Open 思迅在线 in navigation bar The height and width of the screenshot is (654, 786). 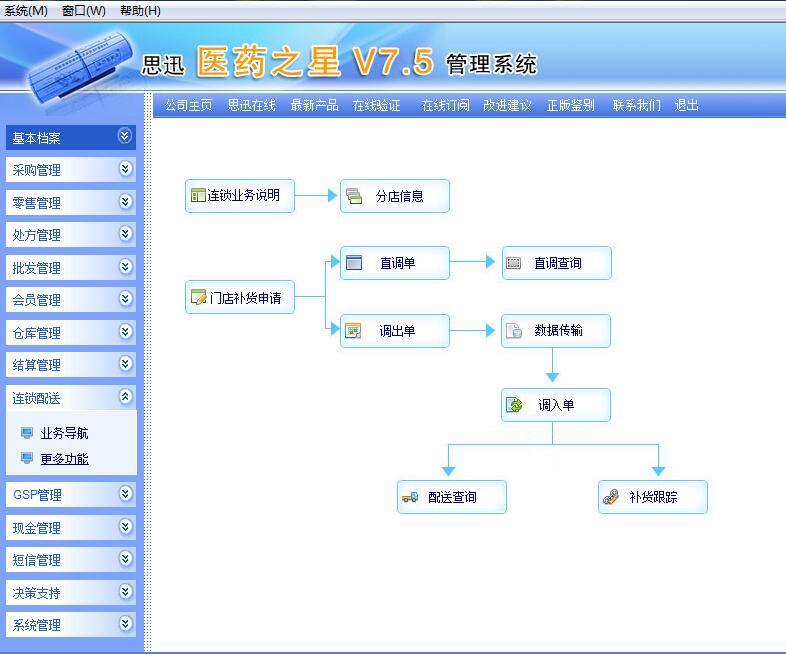click(x=252, y=105)
